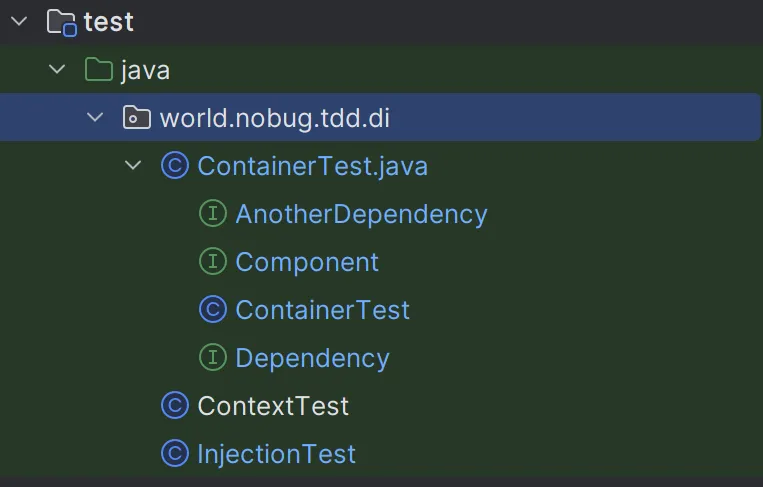Image resolution: width=763 pixels, height=487 pixels.
Task: Click the Dependency interface icon
Action: 212,358
